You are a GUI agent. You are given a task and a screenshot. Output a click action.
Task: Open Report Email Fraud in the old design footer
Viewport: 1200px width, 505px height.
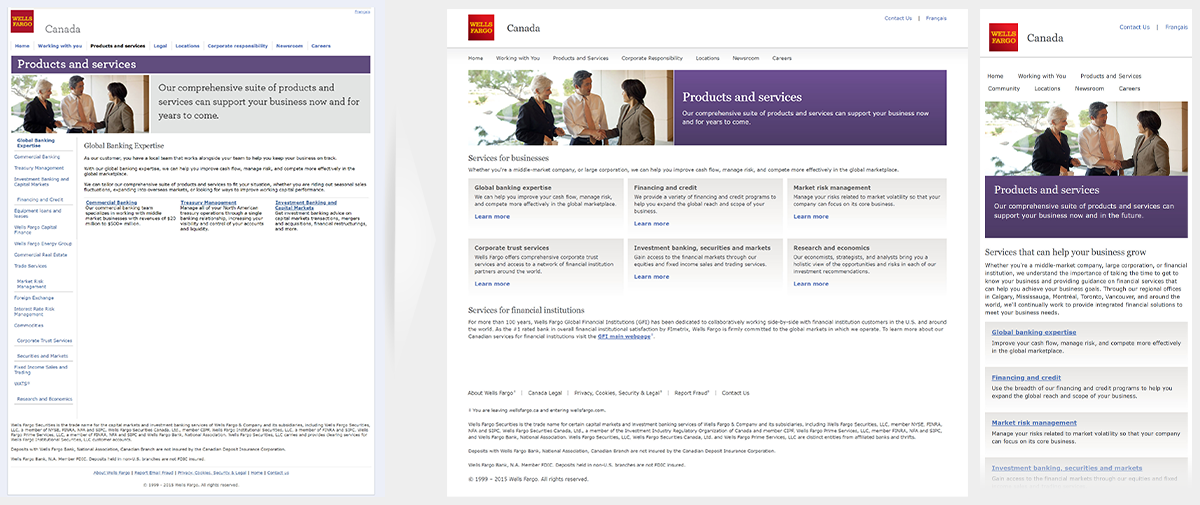pos(154,473)
